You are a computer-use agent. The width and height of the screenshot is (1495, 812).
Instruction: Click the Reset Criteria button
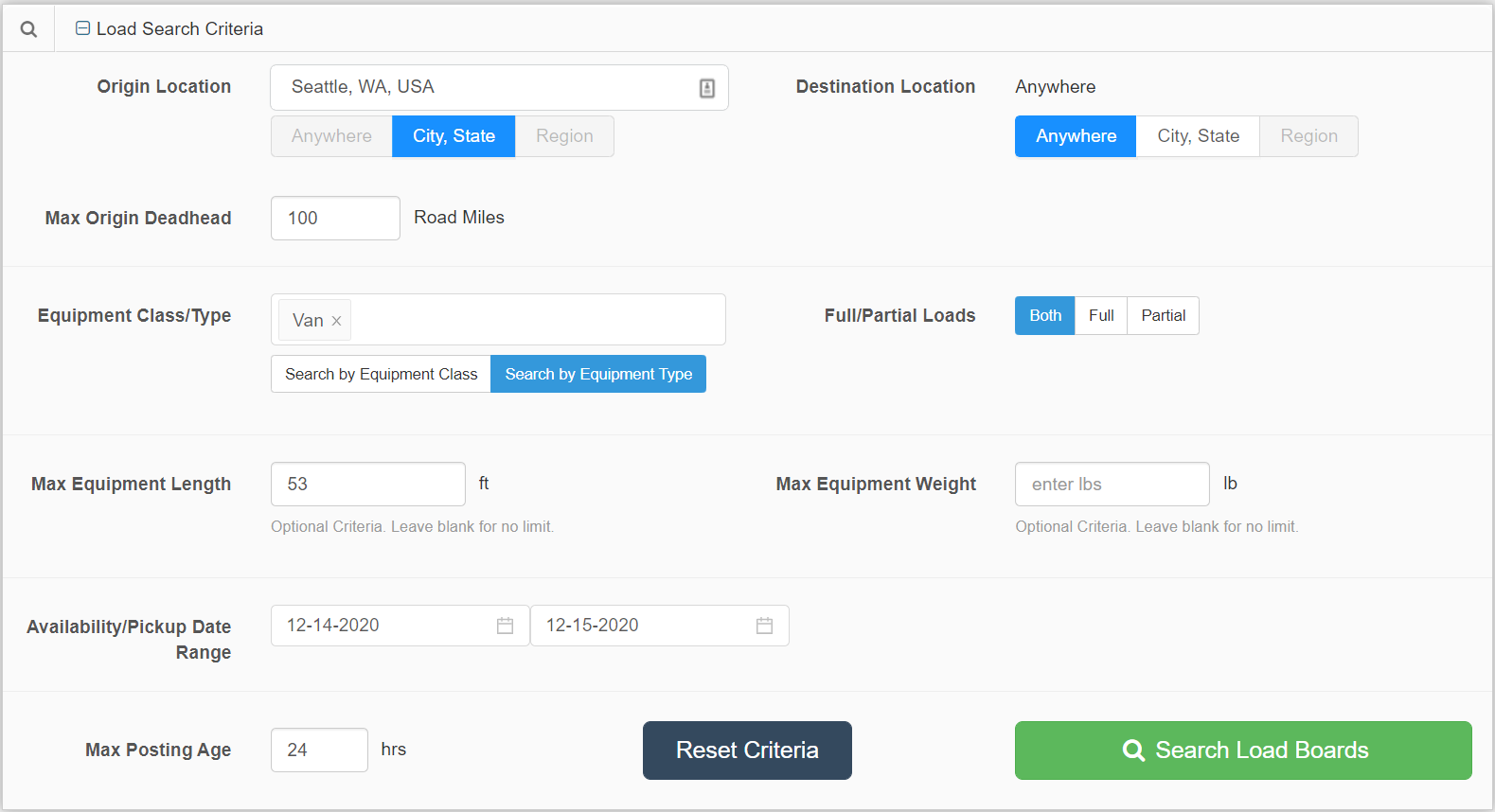pos(747,750)
